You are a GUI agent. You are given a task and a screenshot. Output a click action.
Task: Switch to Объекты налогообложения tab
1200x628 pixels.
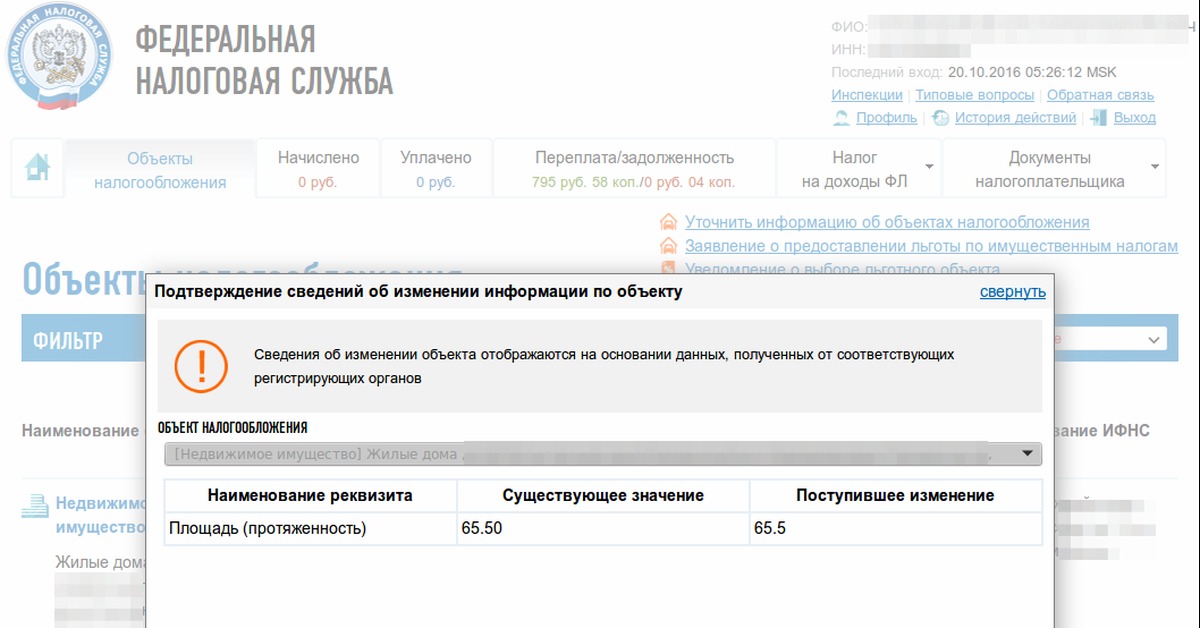coord(160,170)
